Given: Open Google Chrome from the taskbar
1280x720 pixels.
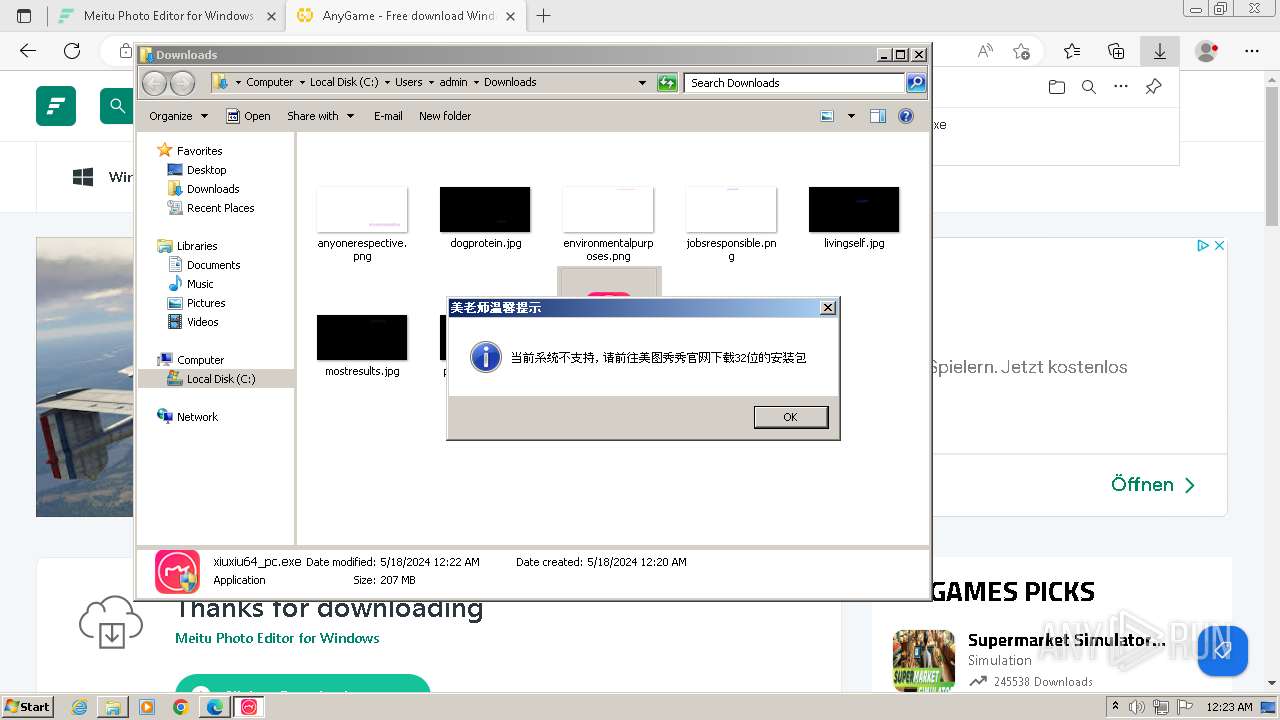Looking at the screenshot, I should (x=180, y=707).
